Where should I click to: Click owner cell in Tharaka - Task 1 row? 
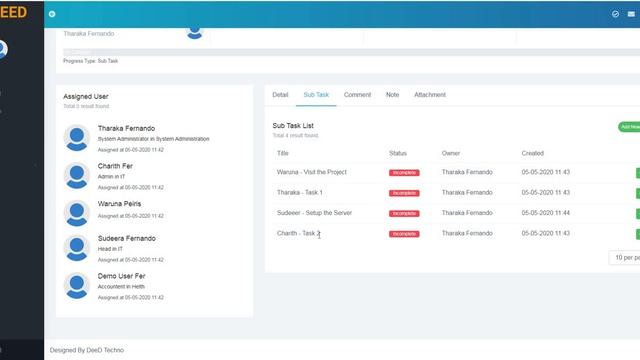[x=467, y=193]
